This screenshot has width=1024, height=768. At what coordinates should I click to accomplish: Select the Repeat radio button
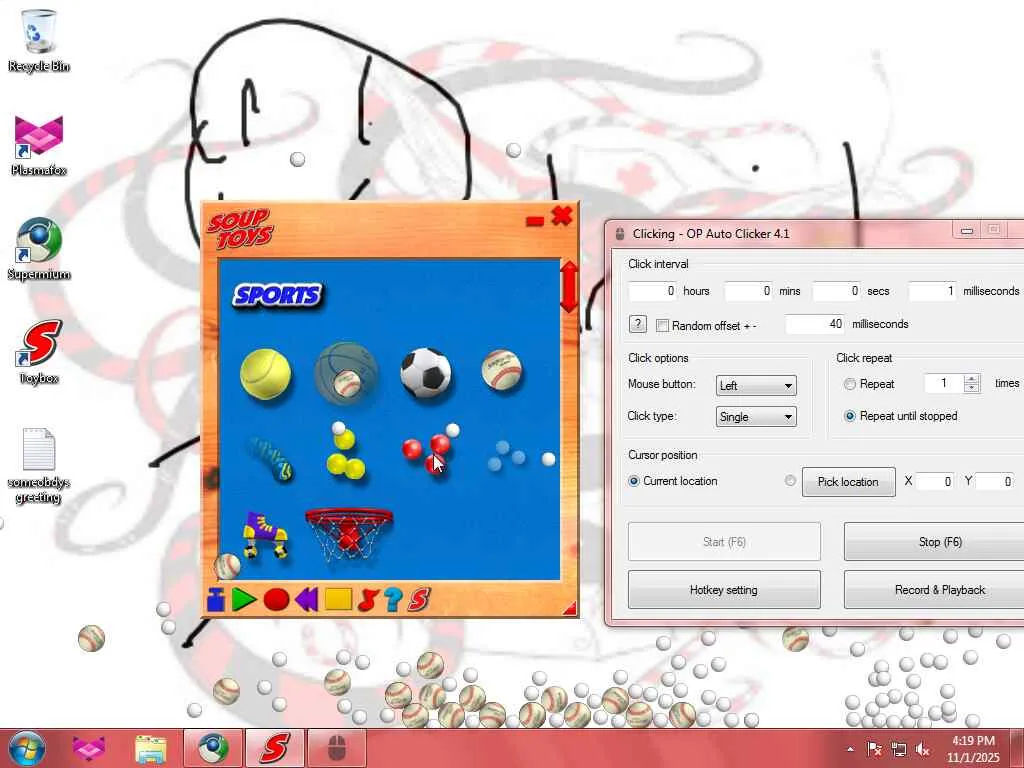(x=850, y=384)
